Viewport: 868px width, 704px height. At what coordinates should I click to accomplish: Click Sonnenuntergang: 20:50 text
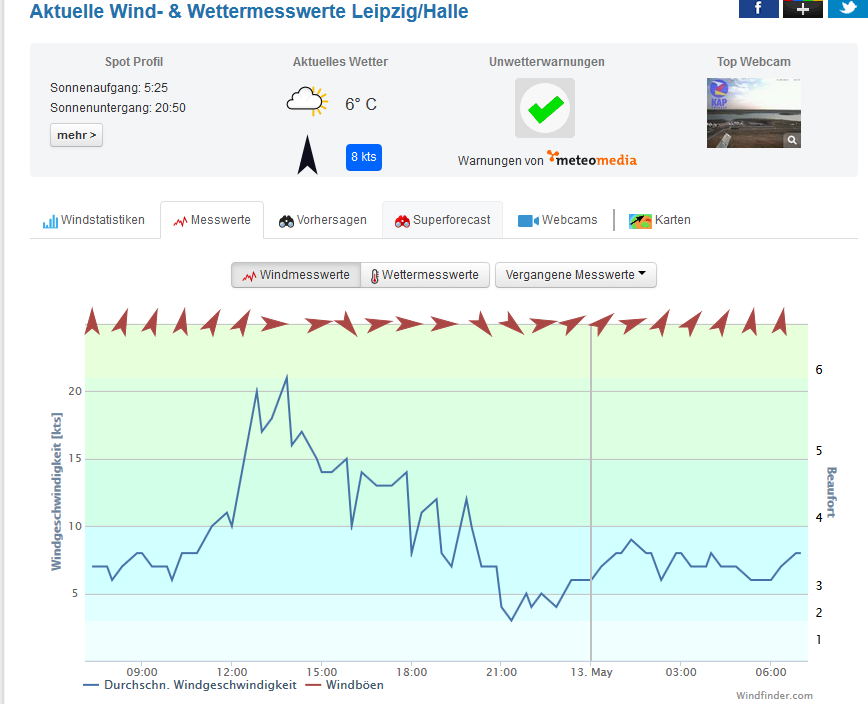[118, 108]
